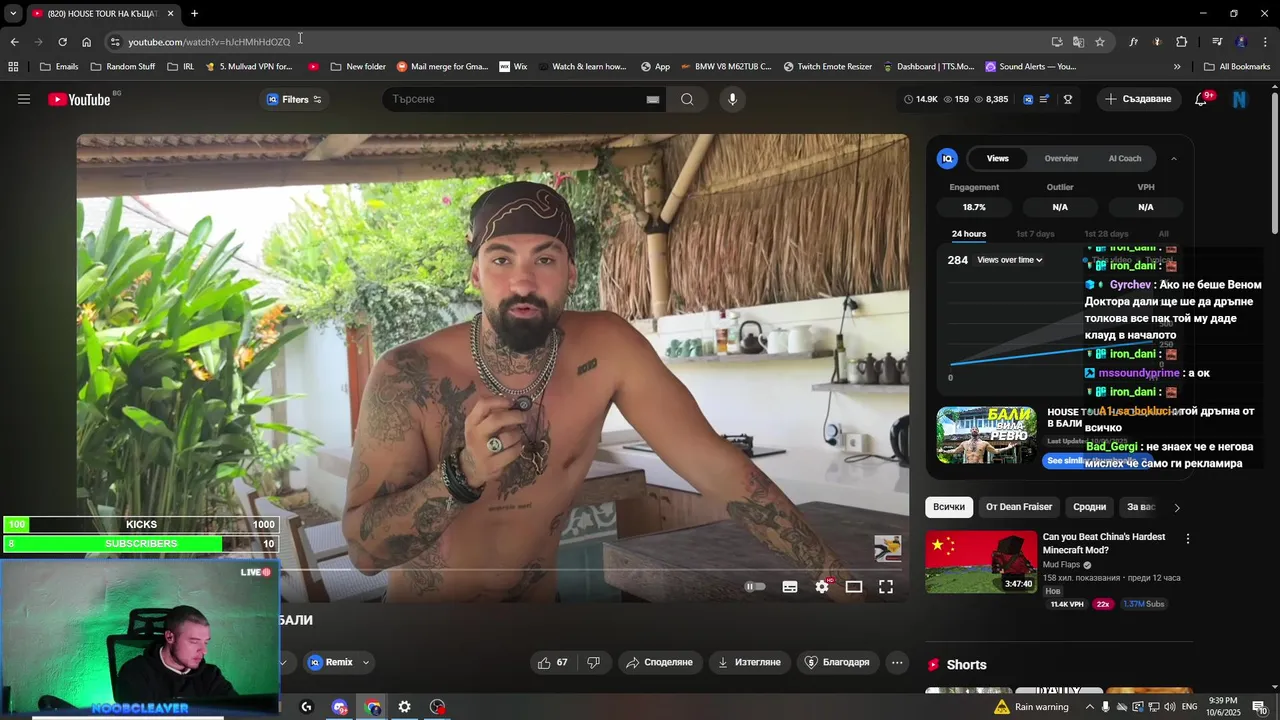The height and width of the screenshot is (720, 1280).
Task: Click the Изтегляне download button
Action: [749, 662]
